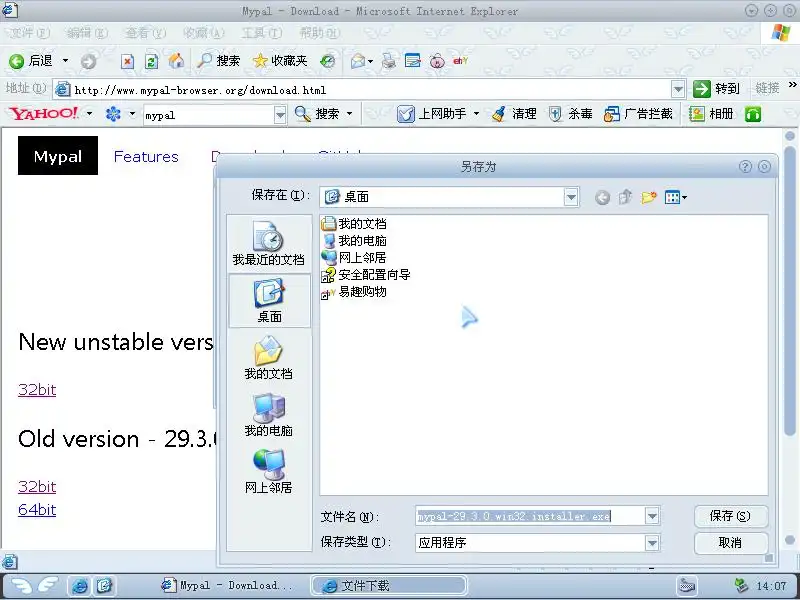Click the 文件名 filename input field
This screenshot has width=800, height=600.
pos(530,516)
